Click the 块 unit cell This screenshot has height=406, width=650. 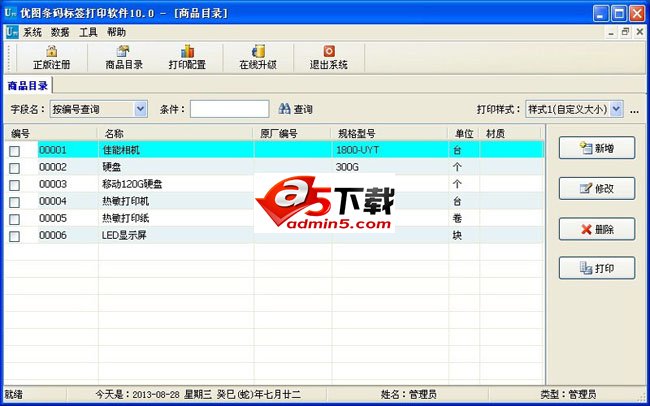464,236
